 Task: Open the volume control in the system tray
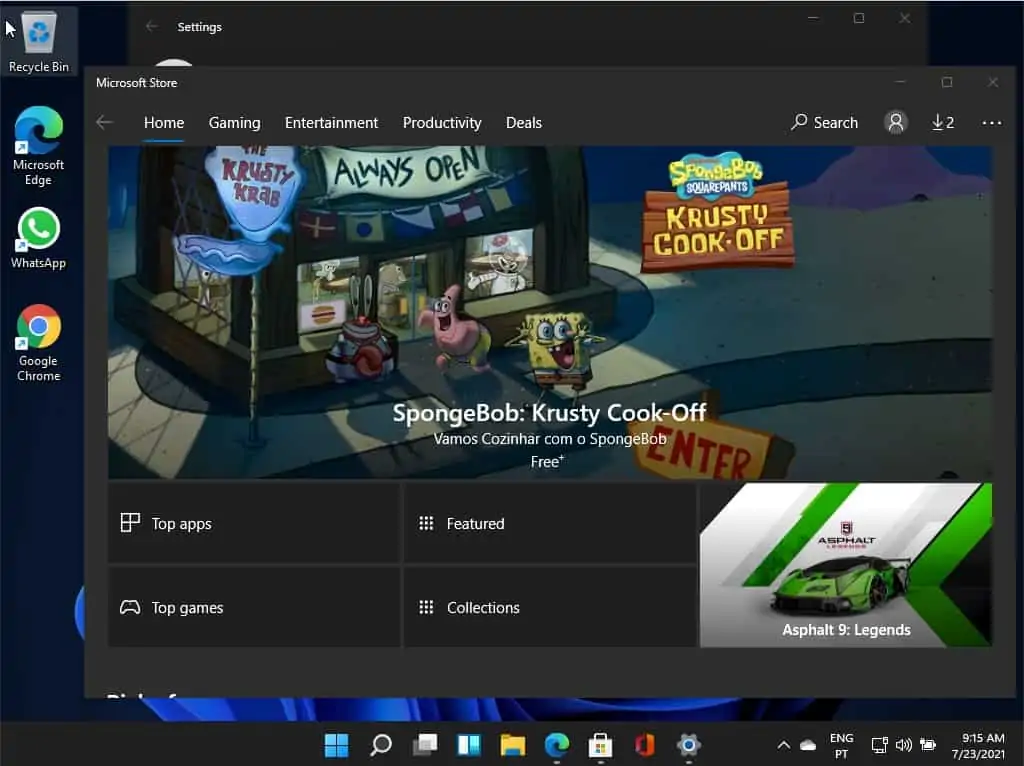(x=903, y=745)
